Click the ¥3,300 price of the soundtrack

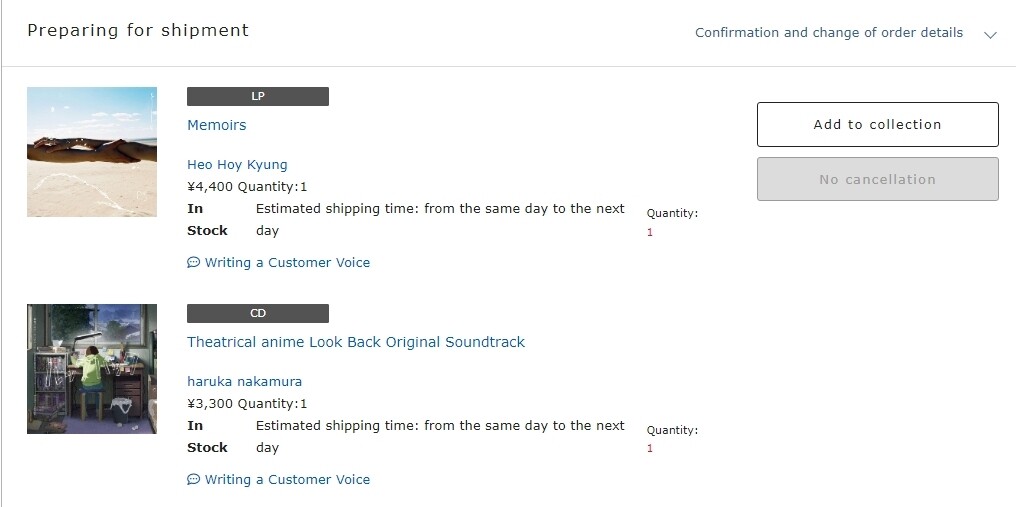pos(210,404)
